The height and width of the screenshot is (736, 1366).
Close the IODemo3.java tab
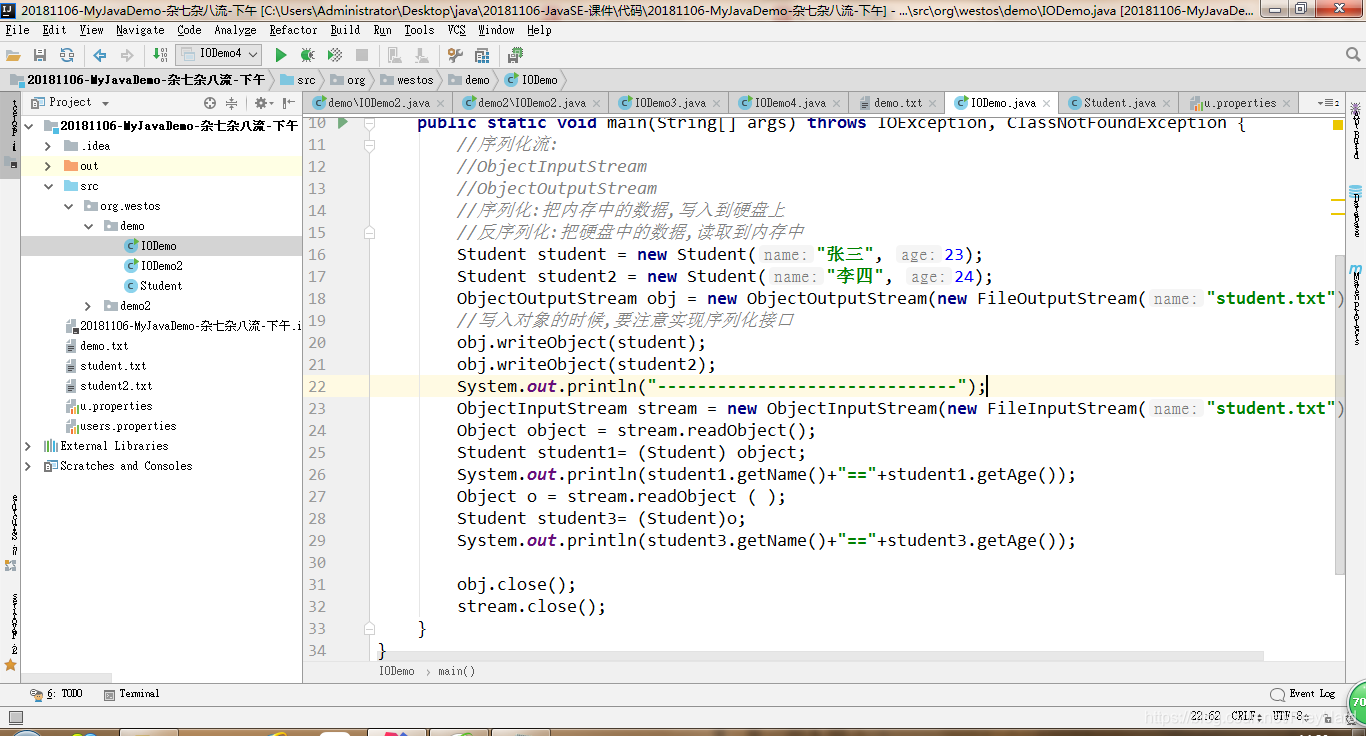pos(717,103)
